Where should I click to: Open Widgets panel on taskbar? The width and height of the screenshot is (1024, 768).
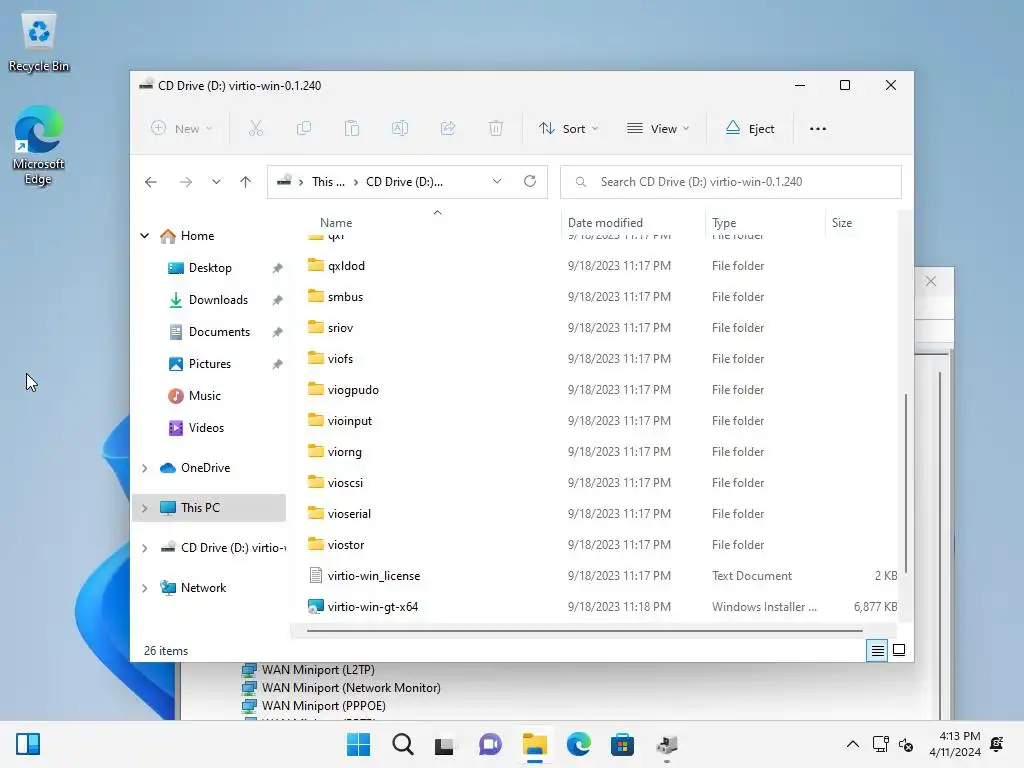pyautogui.click(x=28, y=744)
